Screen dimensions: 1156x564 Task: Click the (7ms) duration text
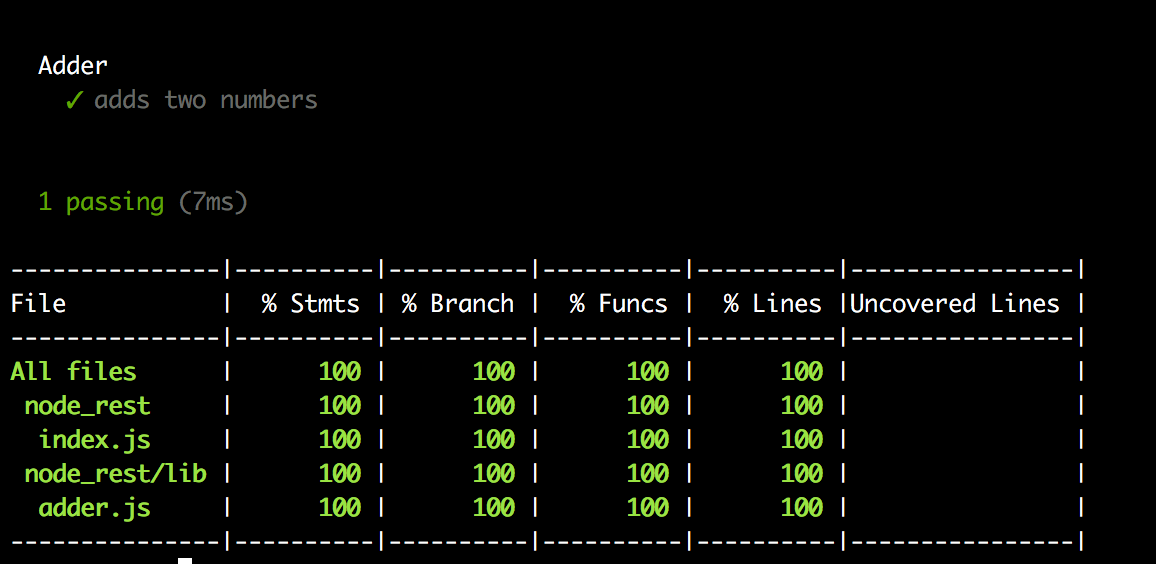pyautogui.click(x=213, y=202)
